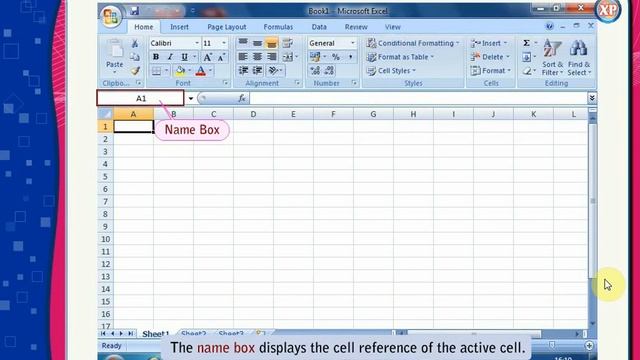Open Format menu in Cells group

point(491,71)
